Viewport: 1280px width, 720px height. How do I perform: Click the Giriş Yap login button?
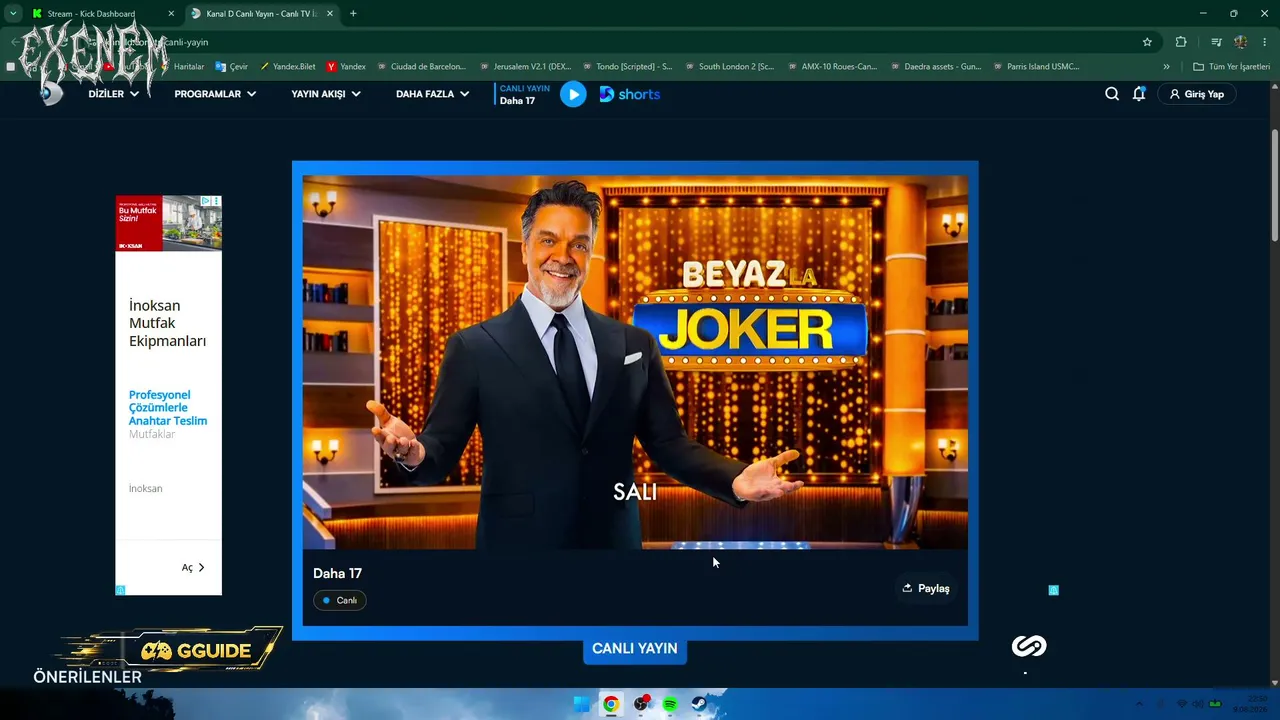point(1197,94)
